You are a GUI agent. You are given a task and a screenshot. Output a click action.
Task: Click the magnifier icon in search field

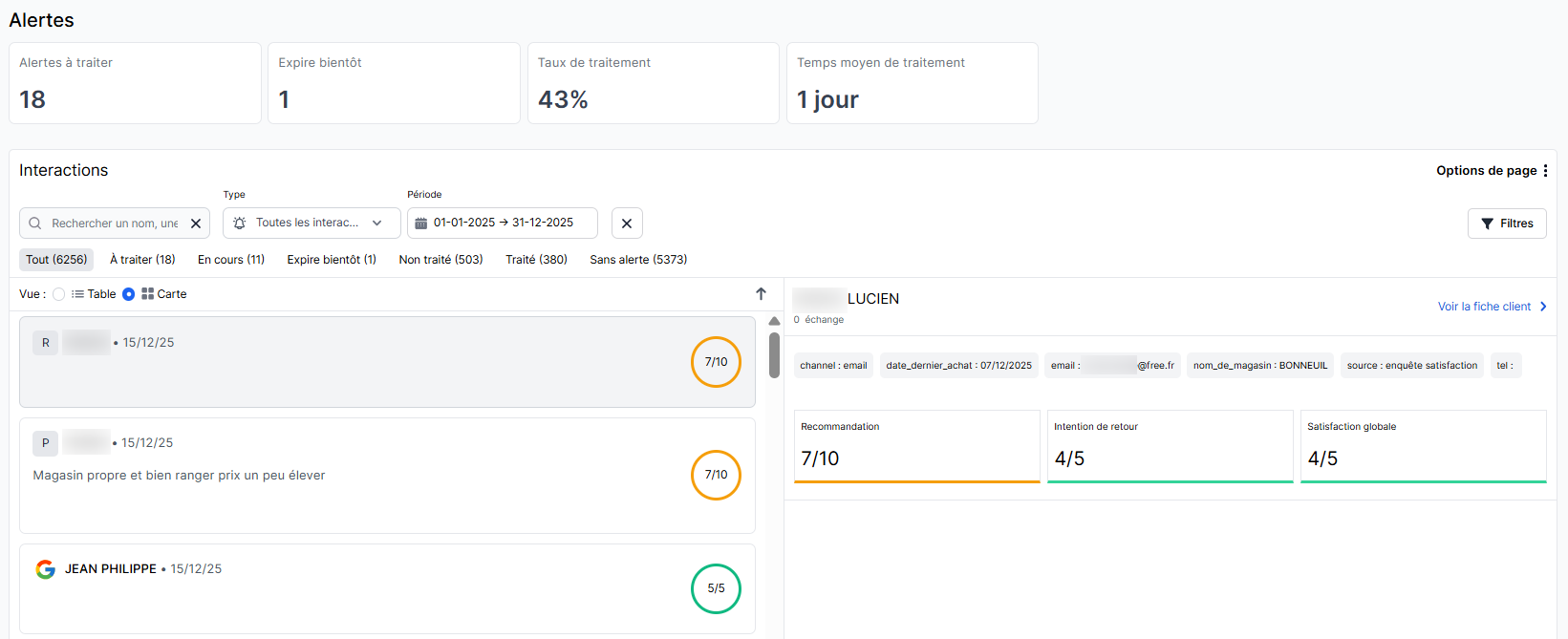pyautogui.click(x=35, y=224)
